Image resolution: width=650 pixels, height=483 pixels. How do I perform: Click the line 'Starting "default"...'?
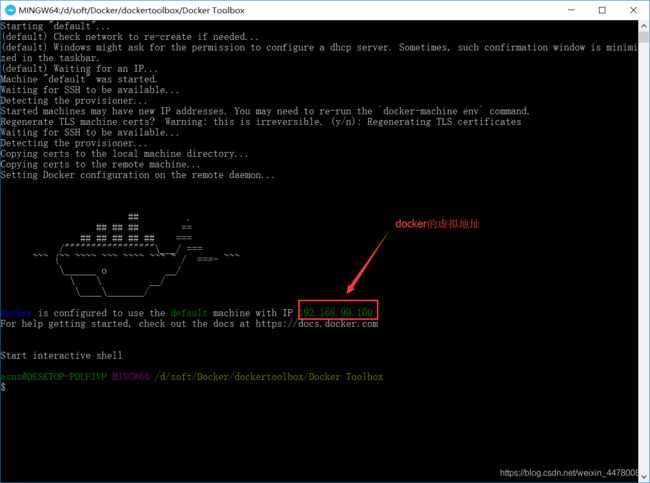[55, 26]
